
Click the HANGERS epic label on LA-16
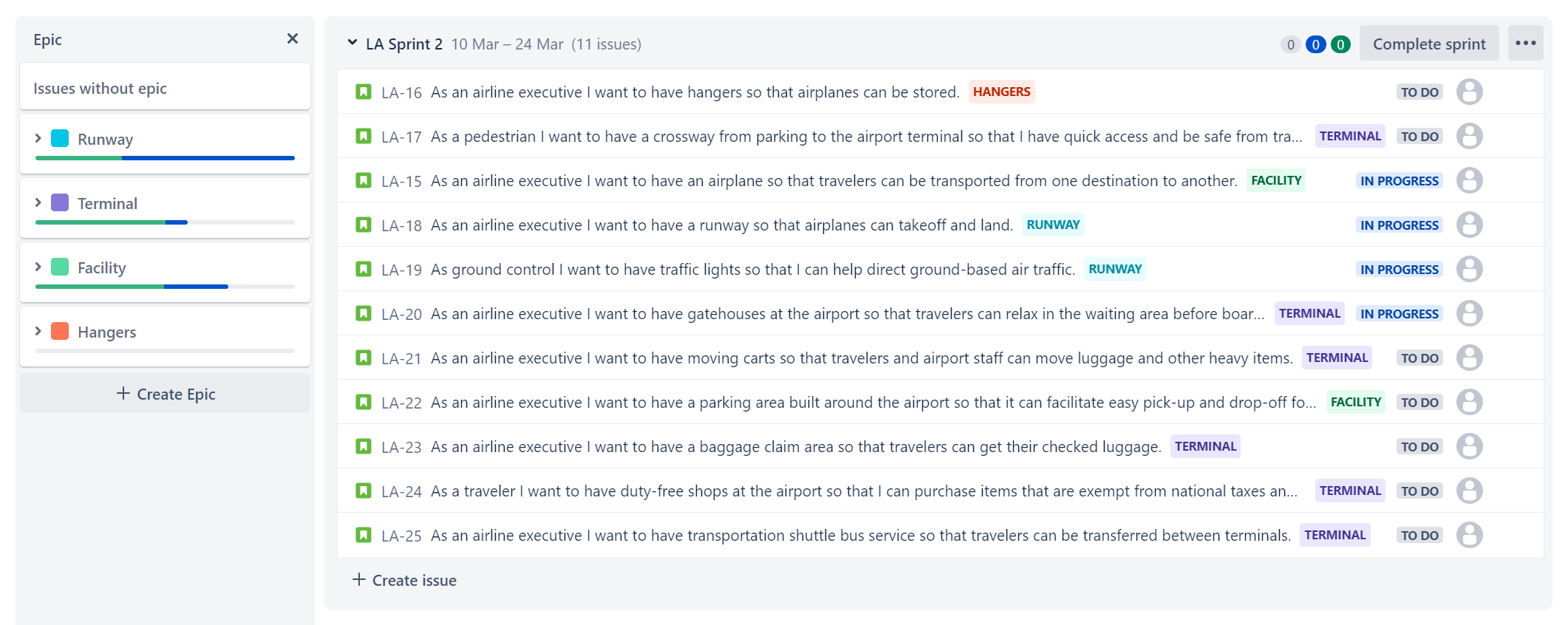point(1001,92)
